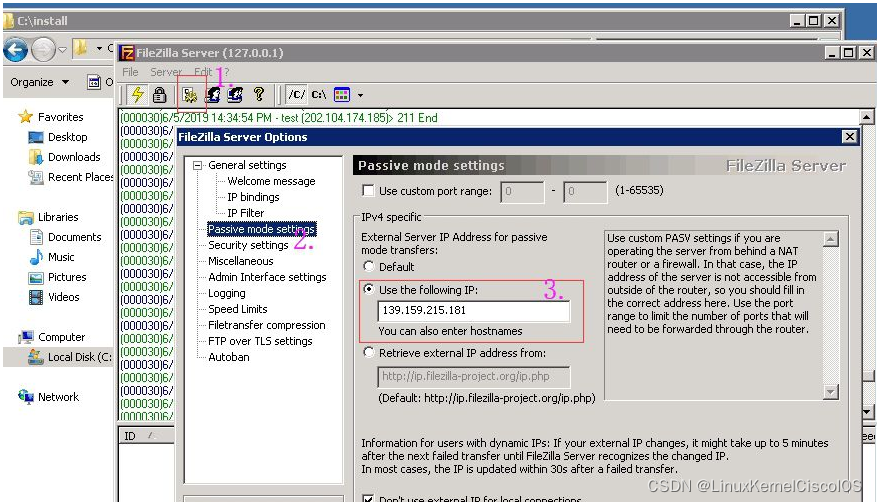Click the Desktop icon in sidebar
This screenshot has width=877, height=502.
(x=36, y=137)
